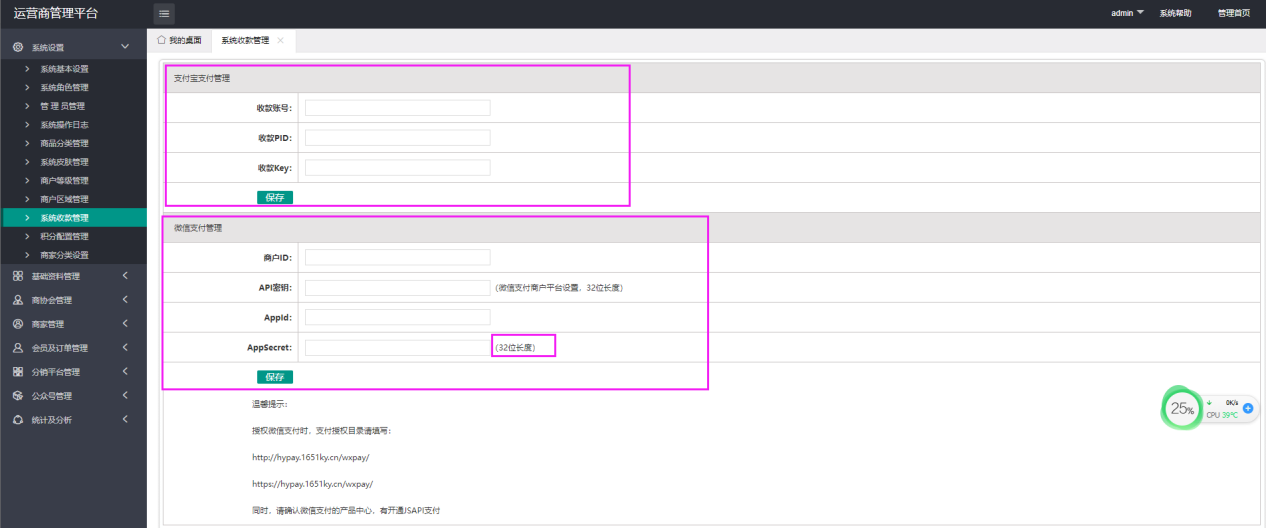Viewport: 1266px width, 528px height.
Task: Click the AppSecret input field
Action: point(397,348)
